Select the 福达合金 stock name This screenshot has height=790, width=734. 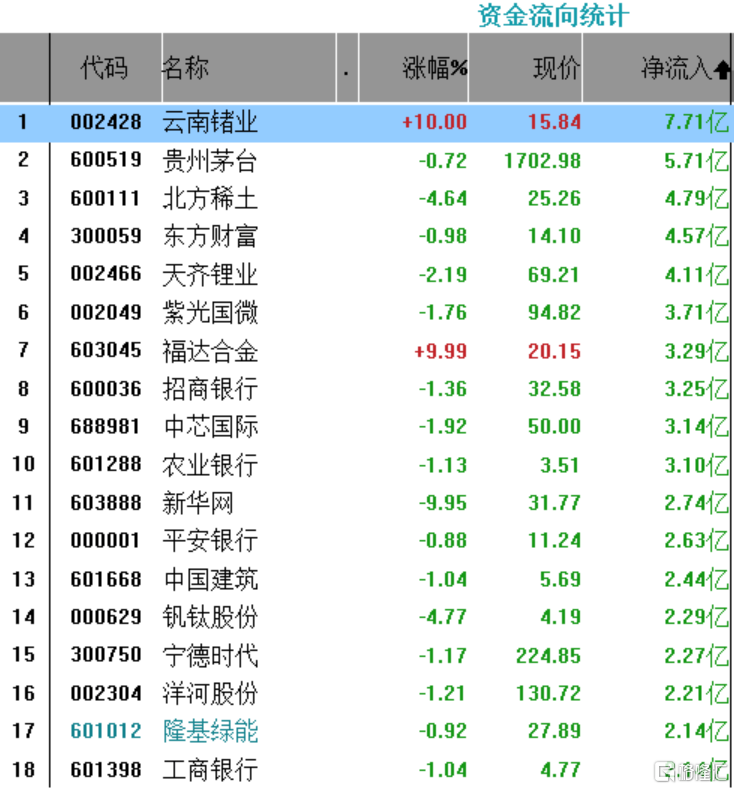(210, 350)
